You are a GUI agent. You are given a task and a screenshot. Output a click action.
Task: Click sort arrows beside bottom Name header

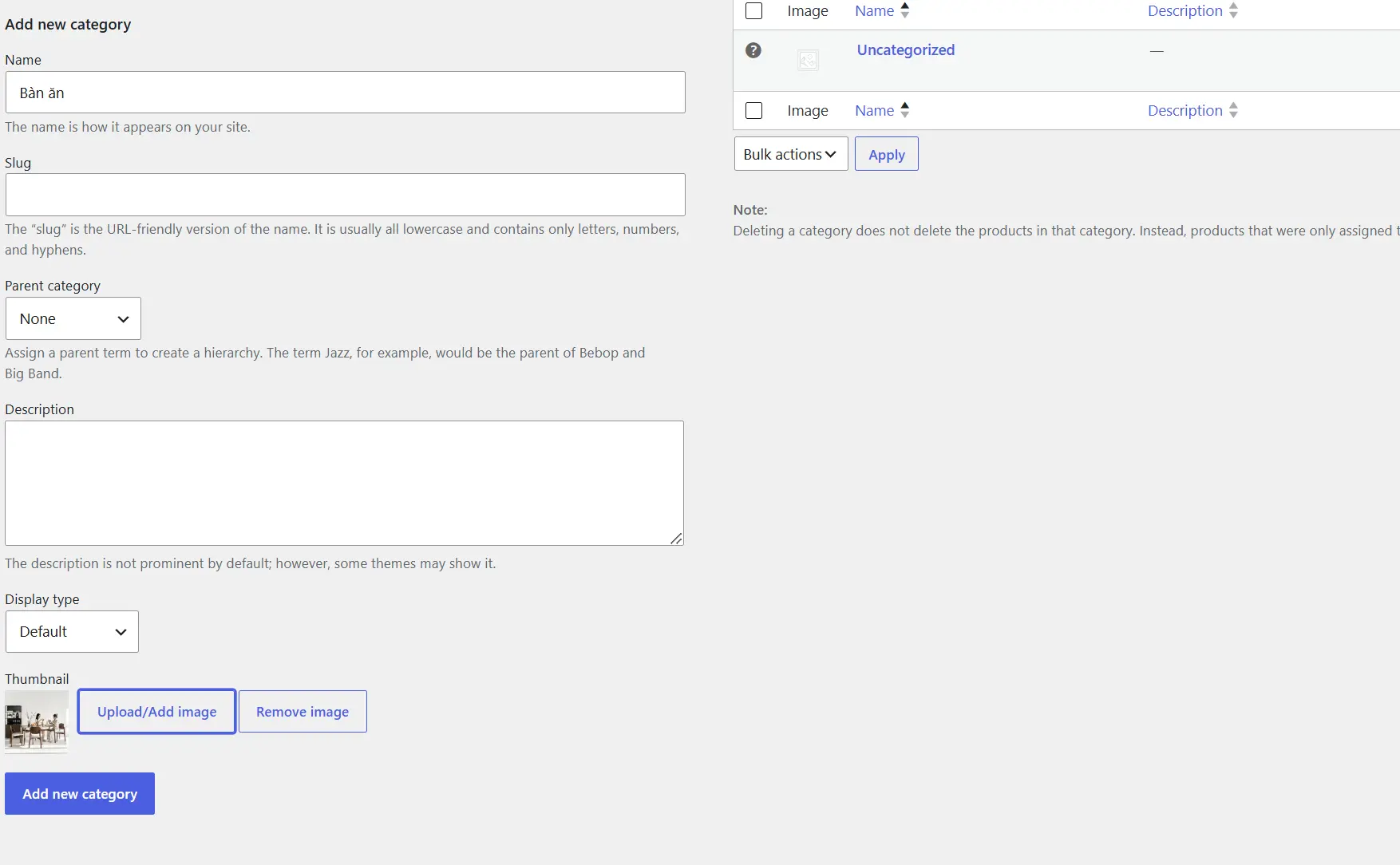point(904,110)
